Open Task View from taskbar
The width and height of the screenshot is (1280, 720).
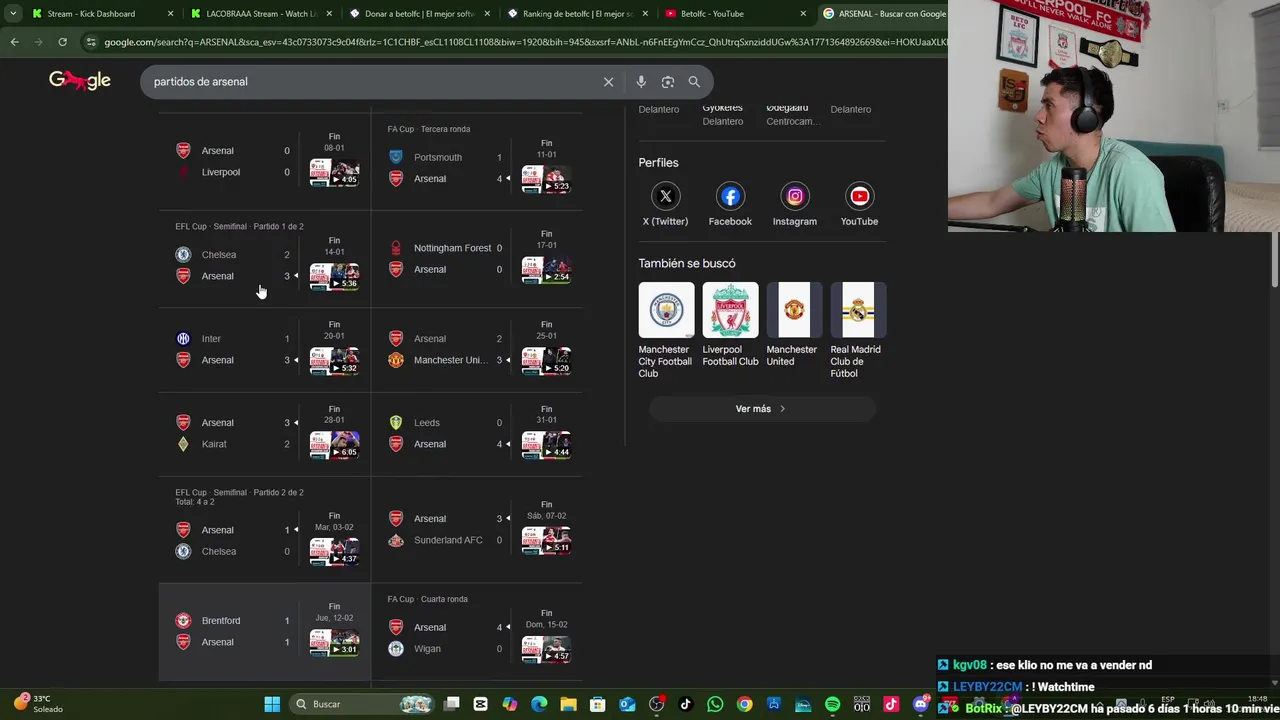tap(451, 704)
